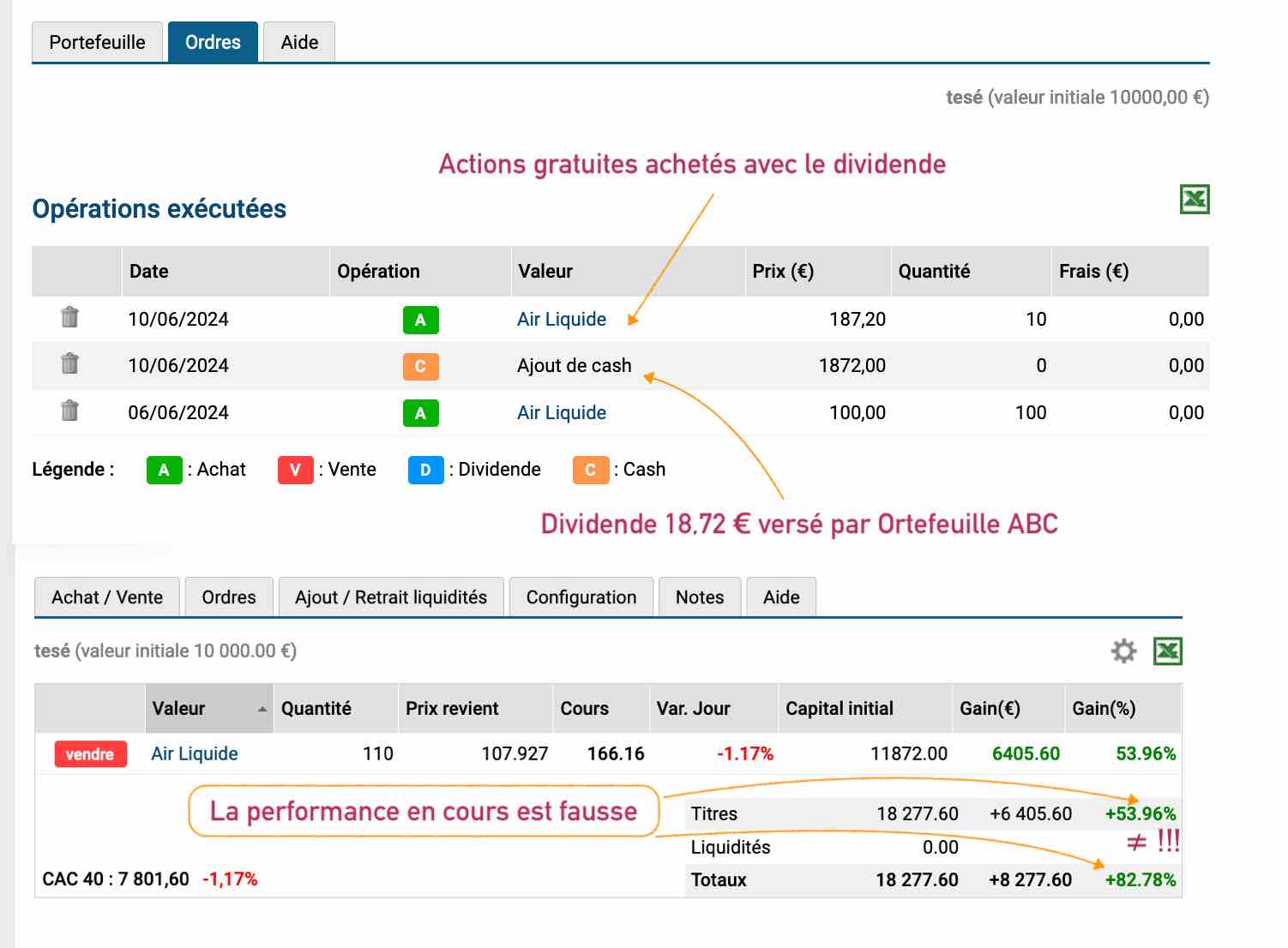Open Ajout / Retrait liquidités tab
The width and height of the screenshot is (1288, 948).
coord(391,597)
